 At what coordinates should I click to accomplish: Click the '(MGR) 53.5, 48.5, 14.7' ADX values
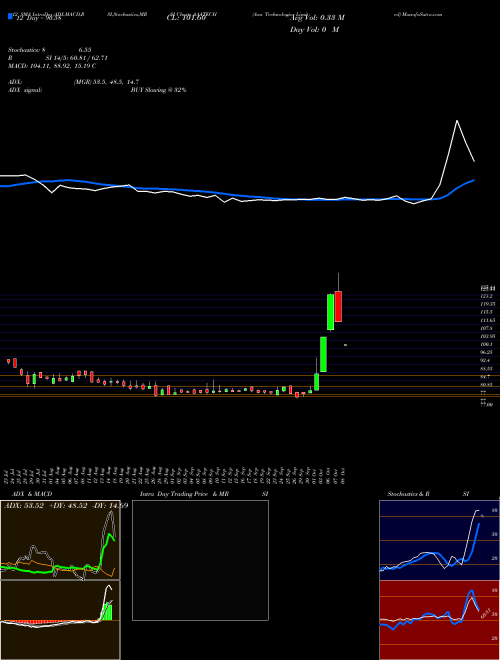(106, 82)
